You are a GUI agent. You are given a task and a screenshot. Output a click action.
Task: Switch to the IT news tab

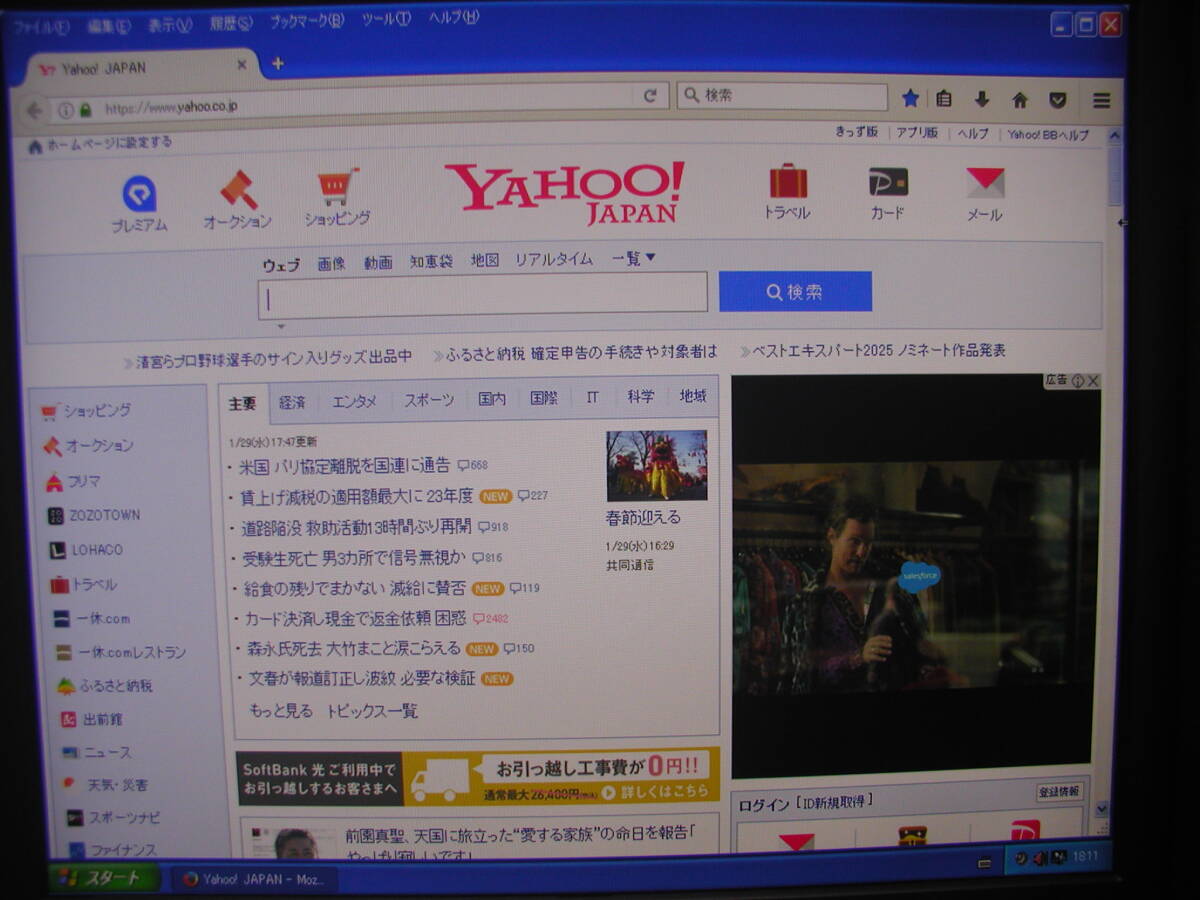[x=593, y=397]
